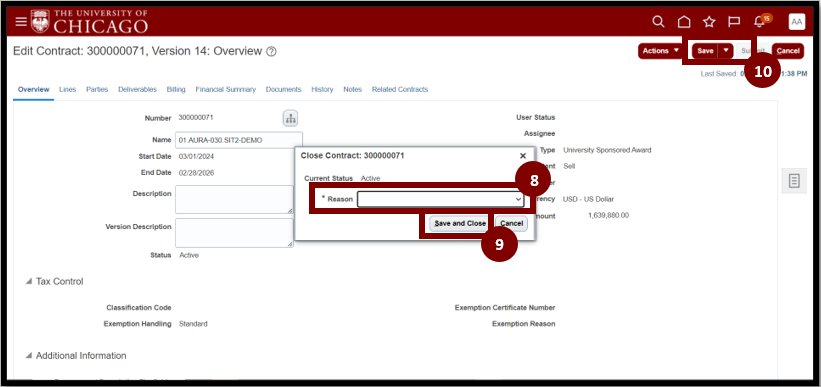Select the contract number 300000071 value
This screenshot has width=821, height=387.
click(x=196, y=117)
